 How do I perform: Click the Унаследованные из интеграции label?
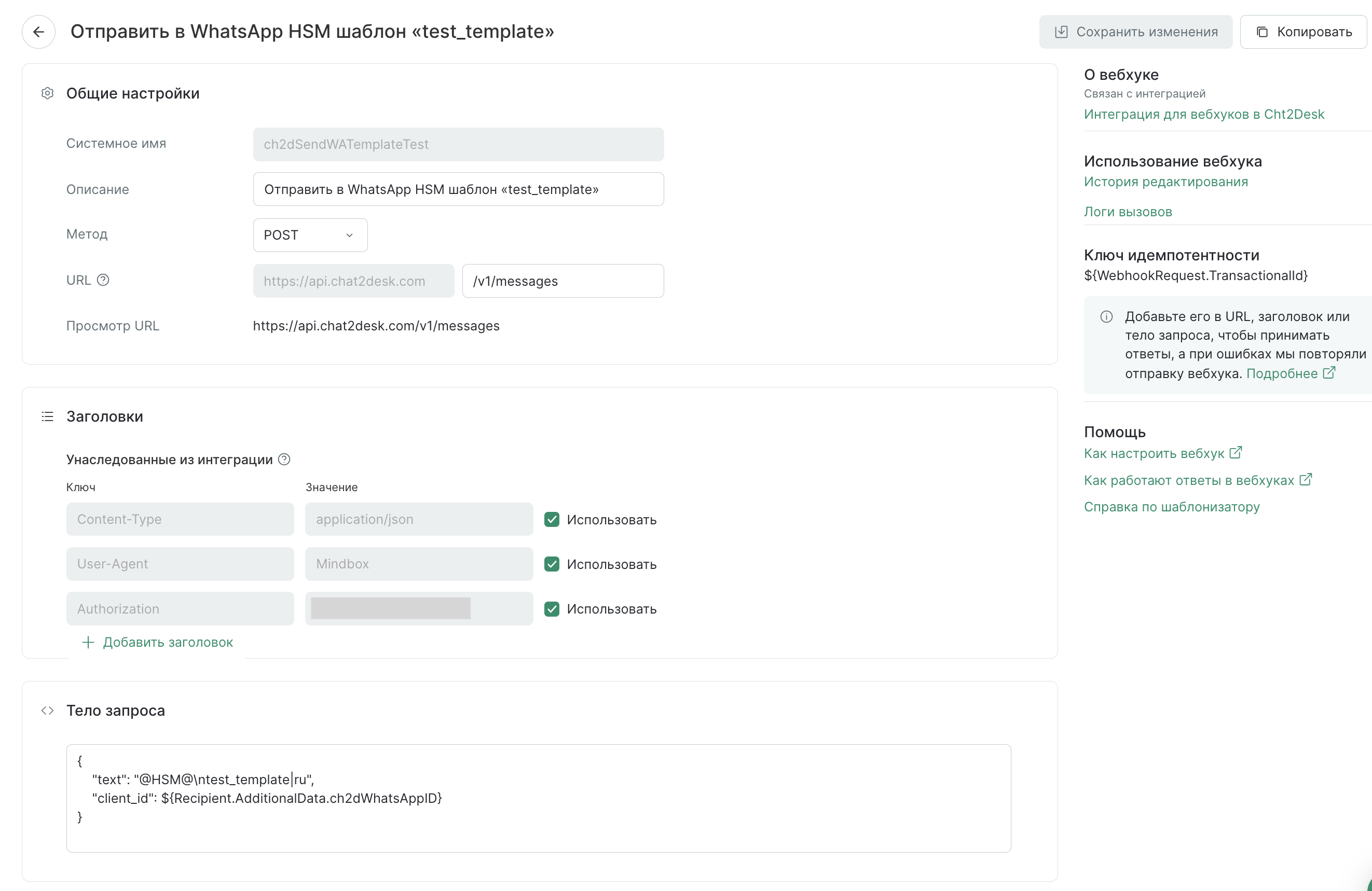tap(170, 460)
